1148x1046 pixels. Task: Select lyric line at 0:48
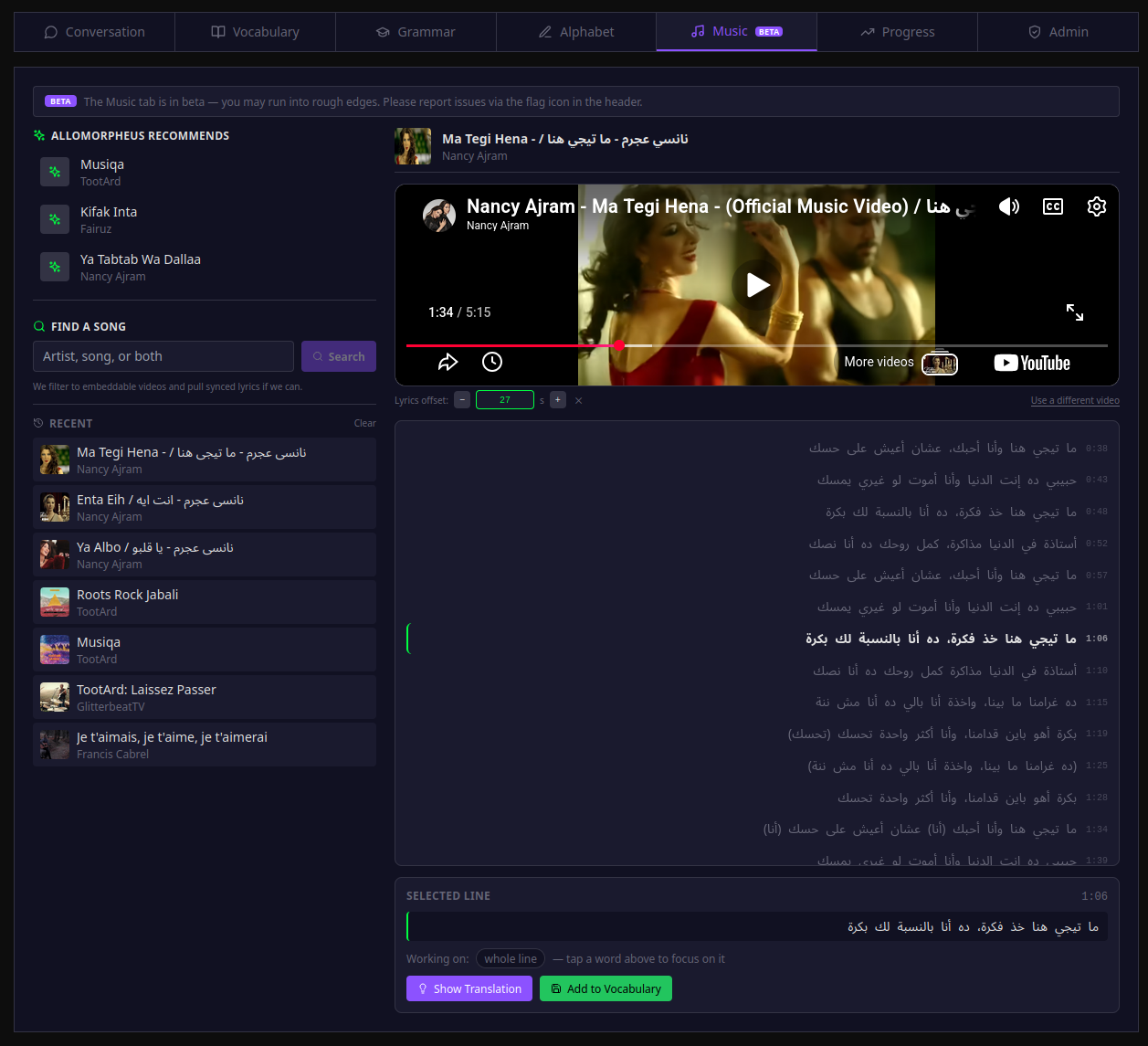[x=757, y=512]
